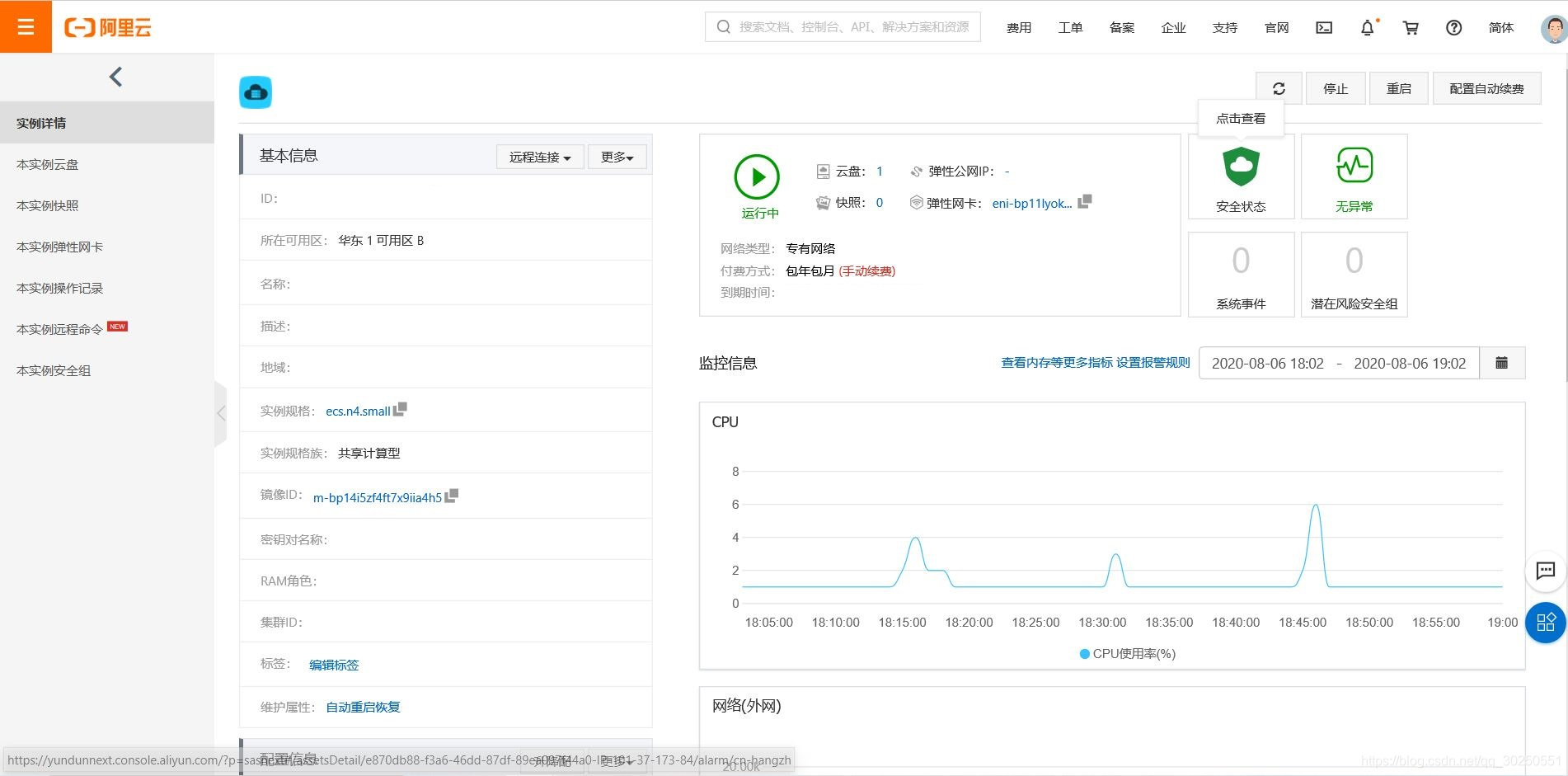
Task: Copy the elastic NIC ID
Action: pos(1085,201)
